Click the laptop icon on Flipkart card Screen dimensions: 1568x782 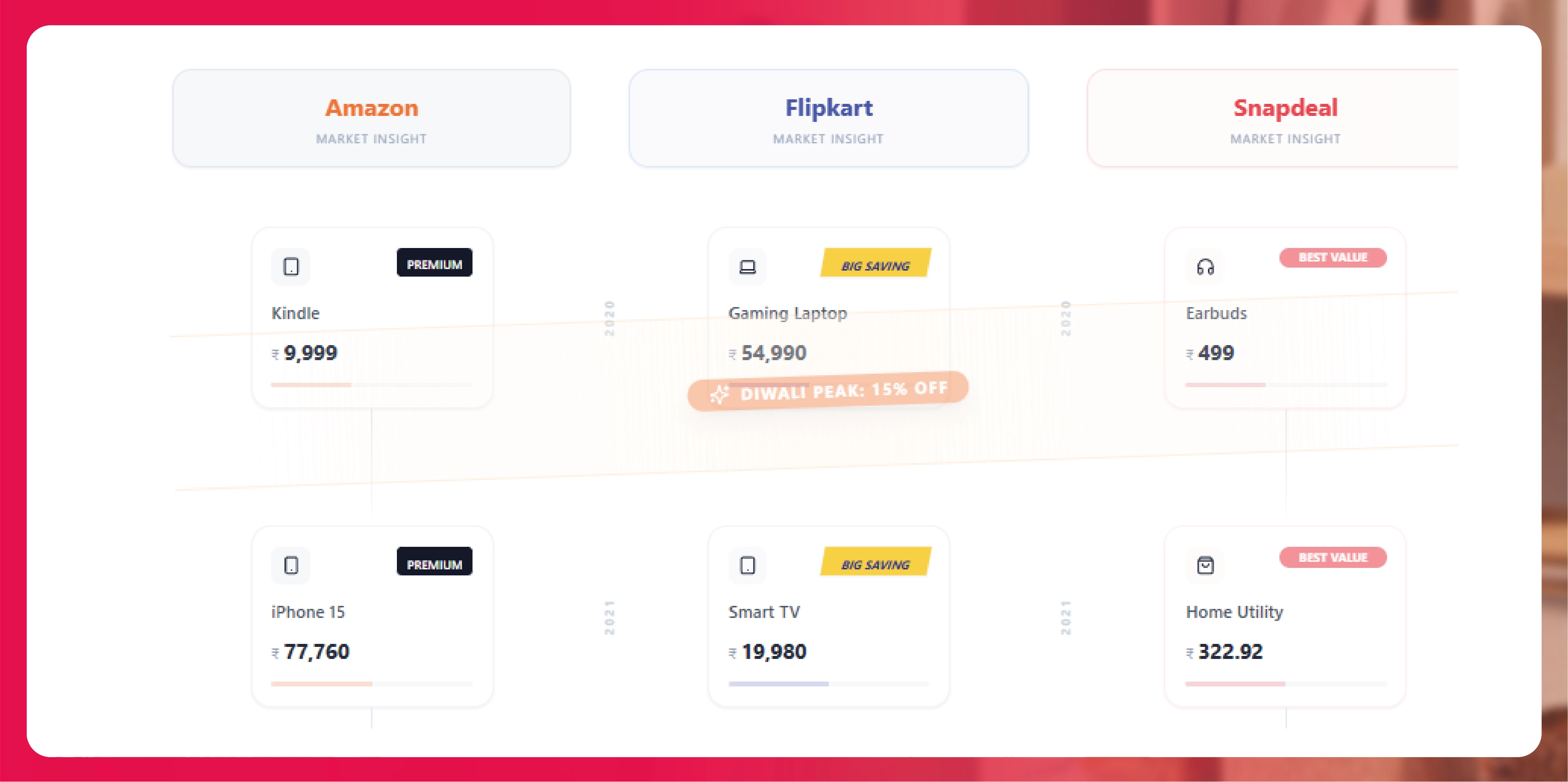[x=748, y=266]
